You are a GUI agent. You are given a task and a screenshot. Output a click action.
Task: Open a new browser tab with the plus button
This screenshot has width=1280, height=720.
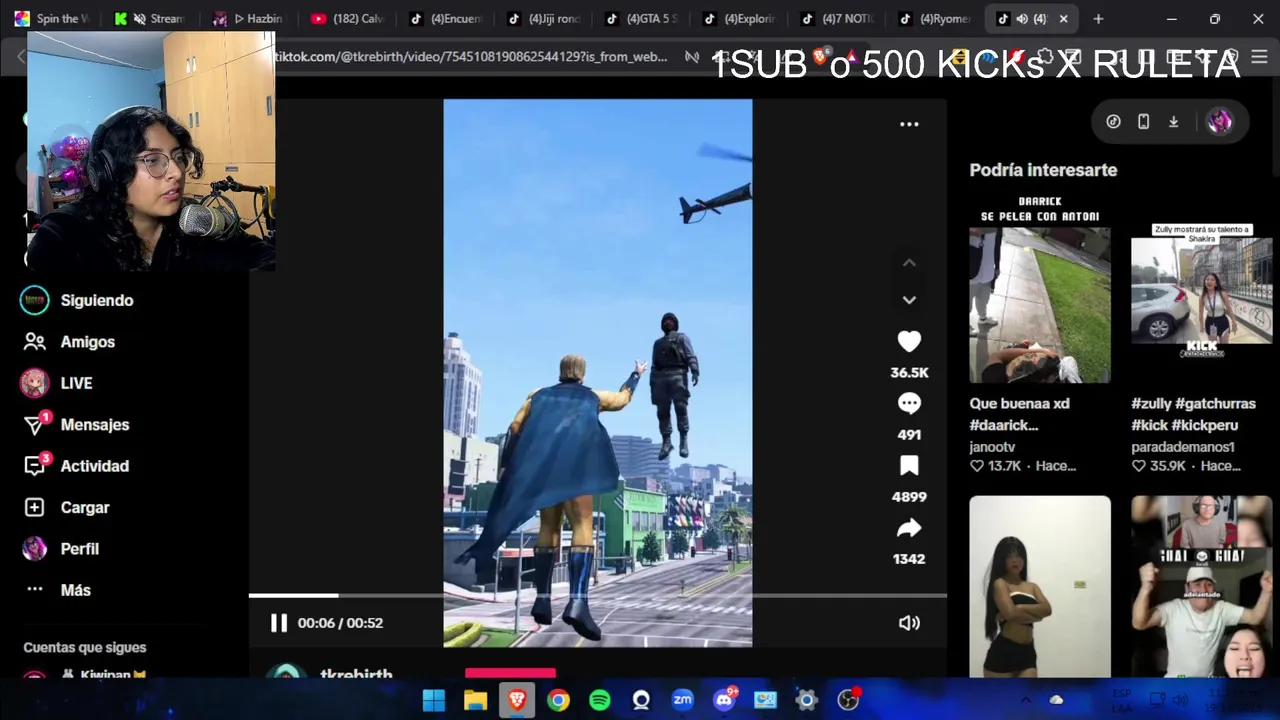tap(1098, 19)
